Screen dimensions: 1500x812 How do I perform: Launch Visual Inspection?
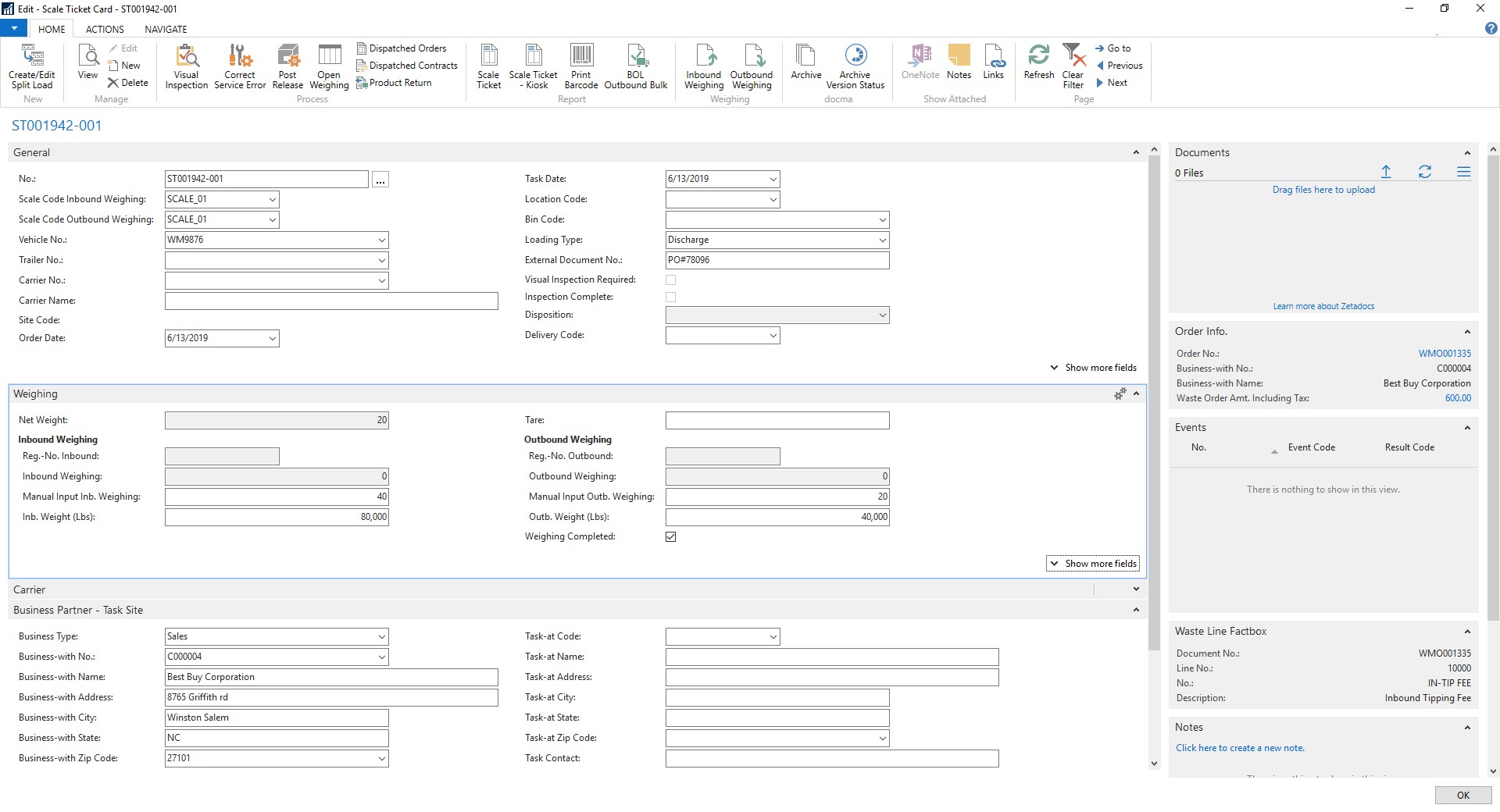pyautogui.click(x=187, y=67)
